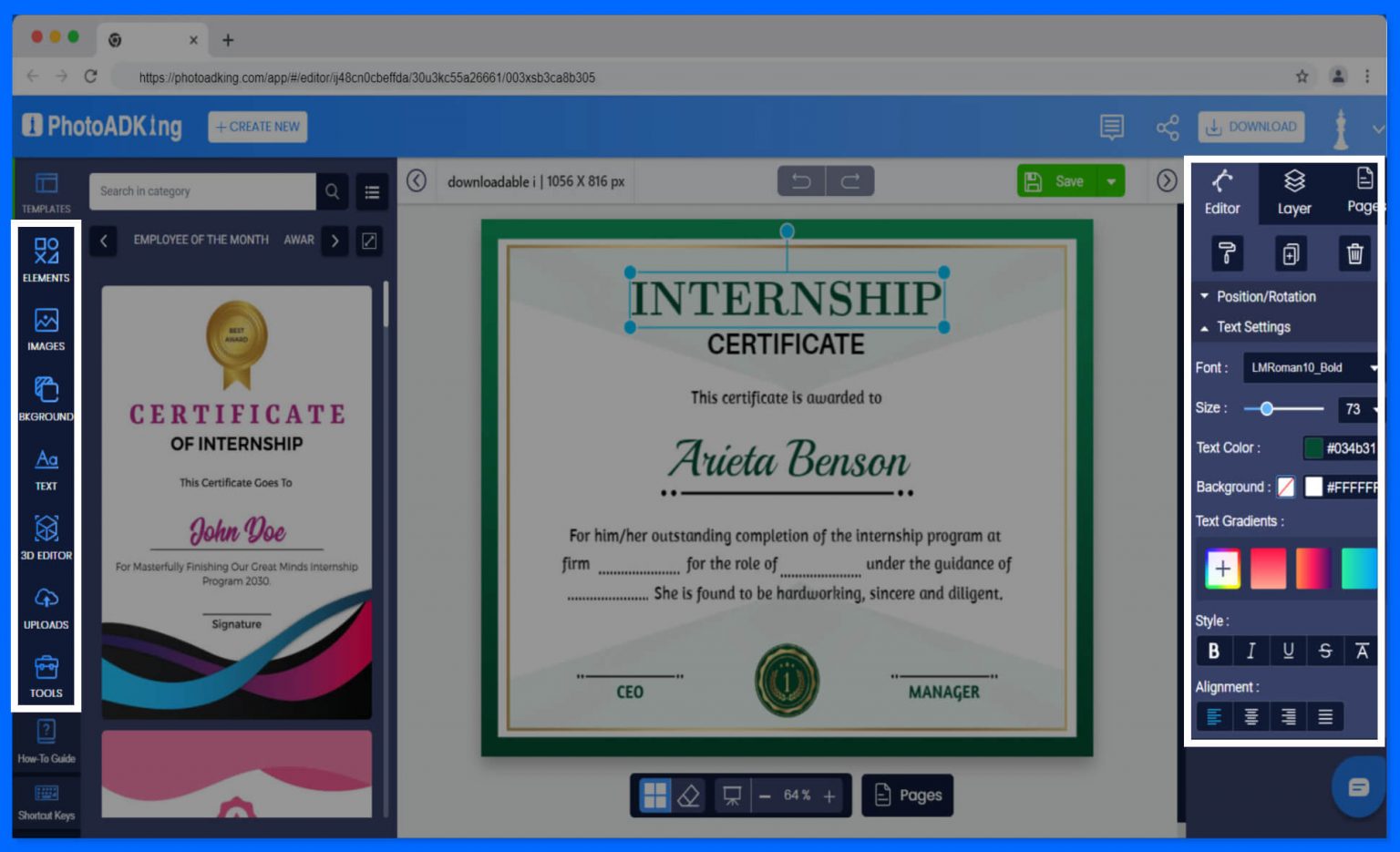Duplicate the selected element
Viewport: 1400px width, 852px height.
[x=1291, y=253]
